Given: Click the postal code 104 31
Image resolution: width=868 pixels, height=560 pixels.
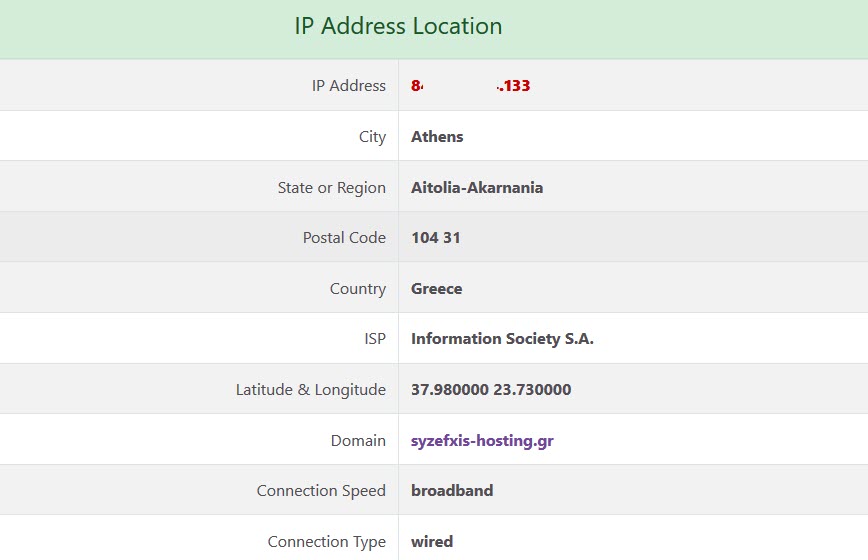Looking at the screenshot, I should pyautogui.click(x=436, y=238).
